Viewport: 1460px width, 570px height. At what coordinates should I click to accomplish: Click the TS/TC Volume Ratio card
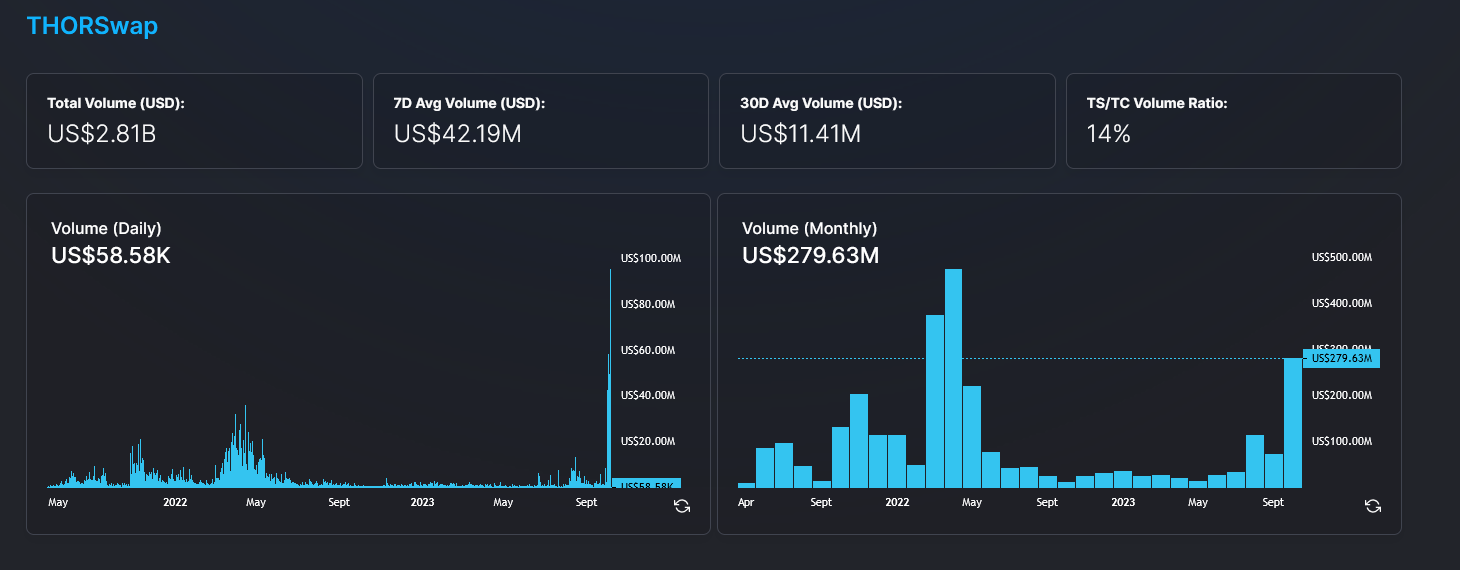click(1233, 120)
